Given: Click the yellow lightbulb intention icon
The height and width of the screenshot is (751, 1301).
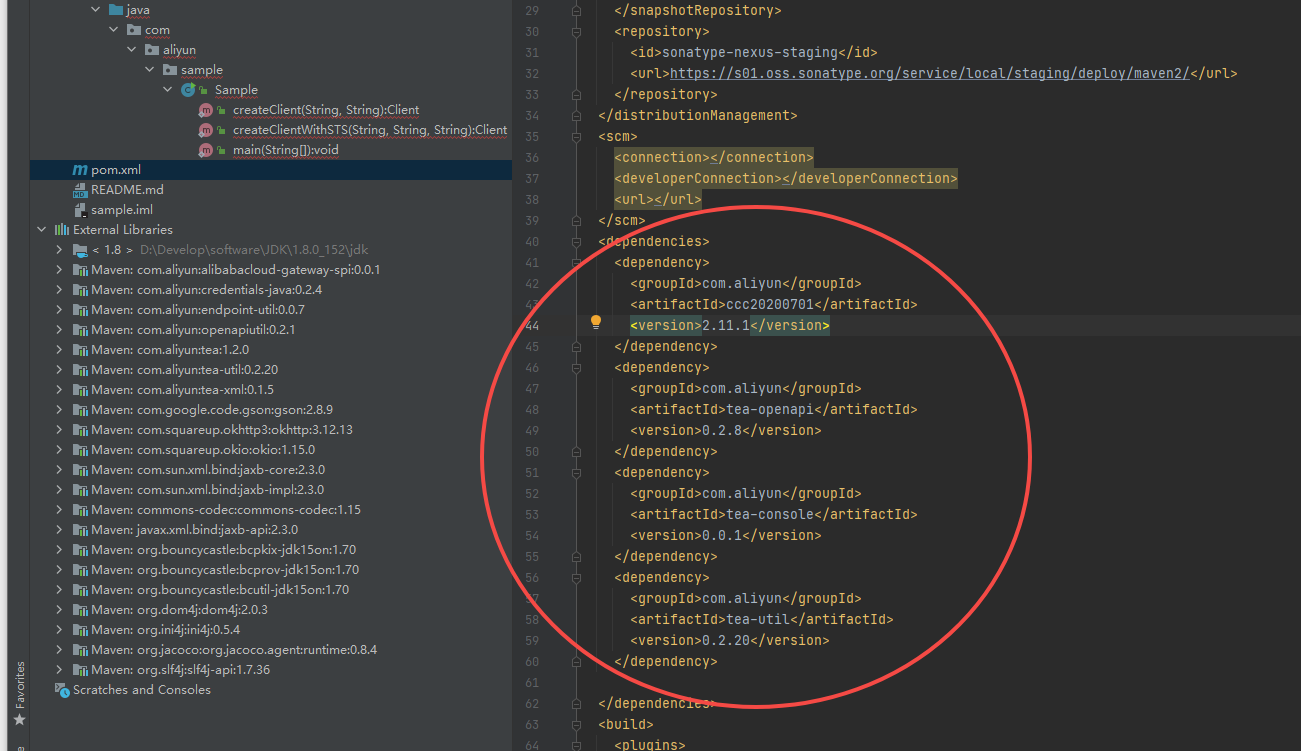Looking at the screenshot, I should pyautogui.click(x=596, y=323).
